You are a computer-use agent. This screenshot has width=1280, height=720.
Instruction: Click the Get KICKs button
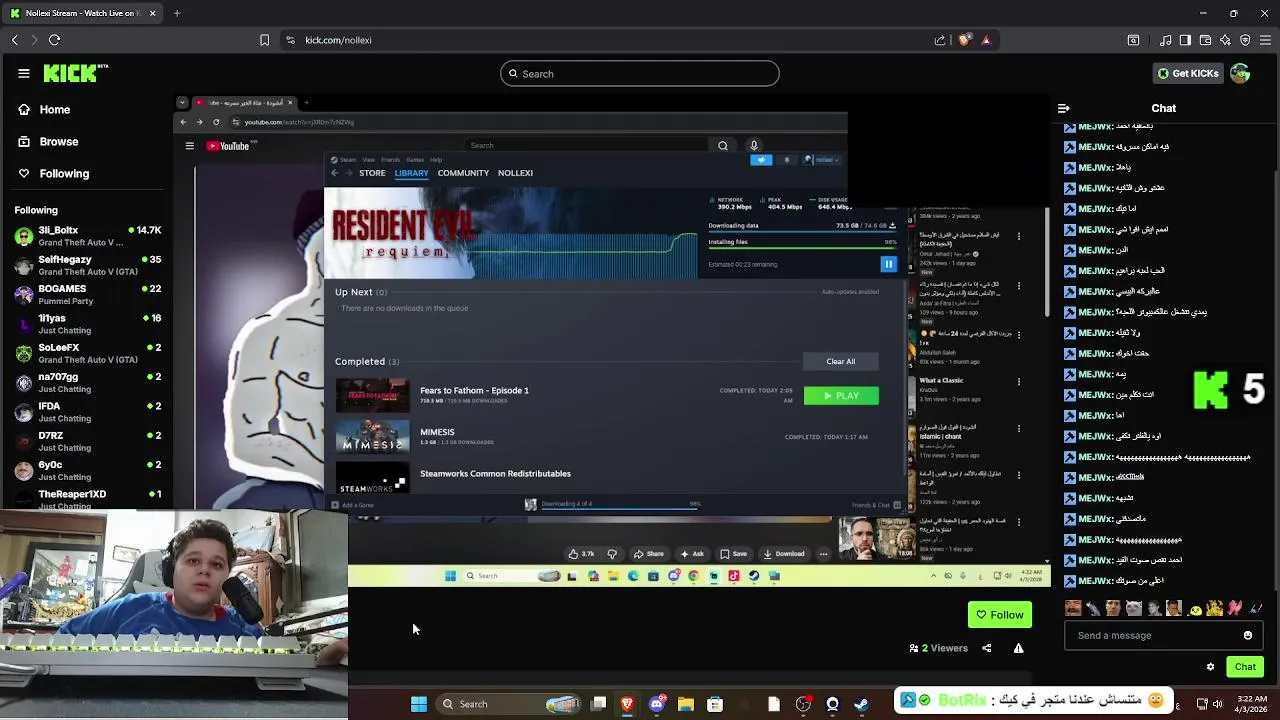tap(1188, 74)
